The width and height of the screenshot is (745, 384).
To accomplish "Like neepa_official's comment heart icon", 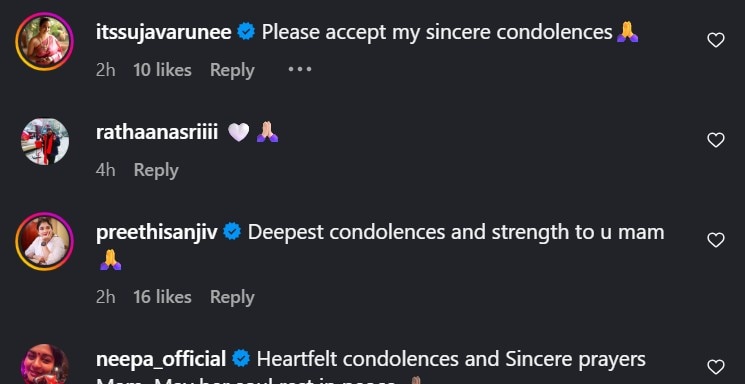I will (x=716, y=367).
